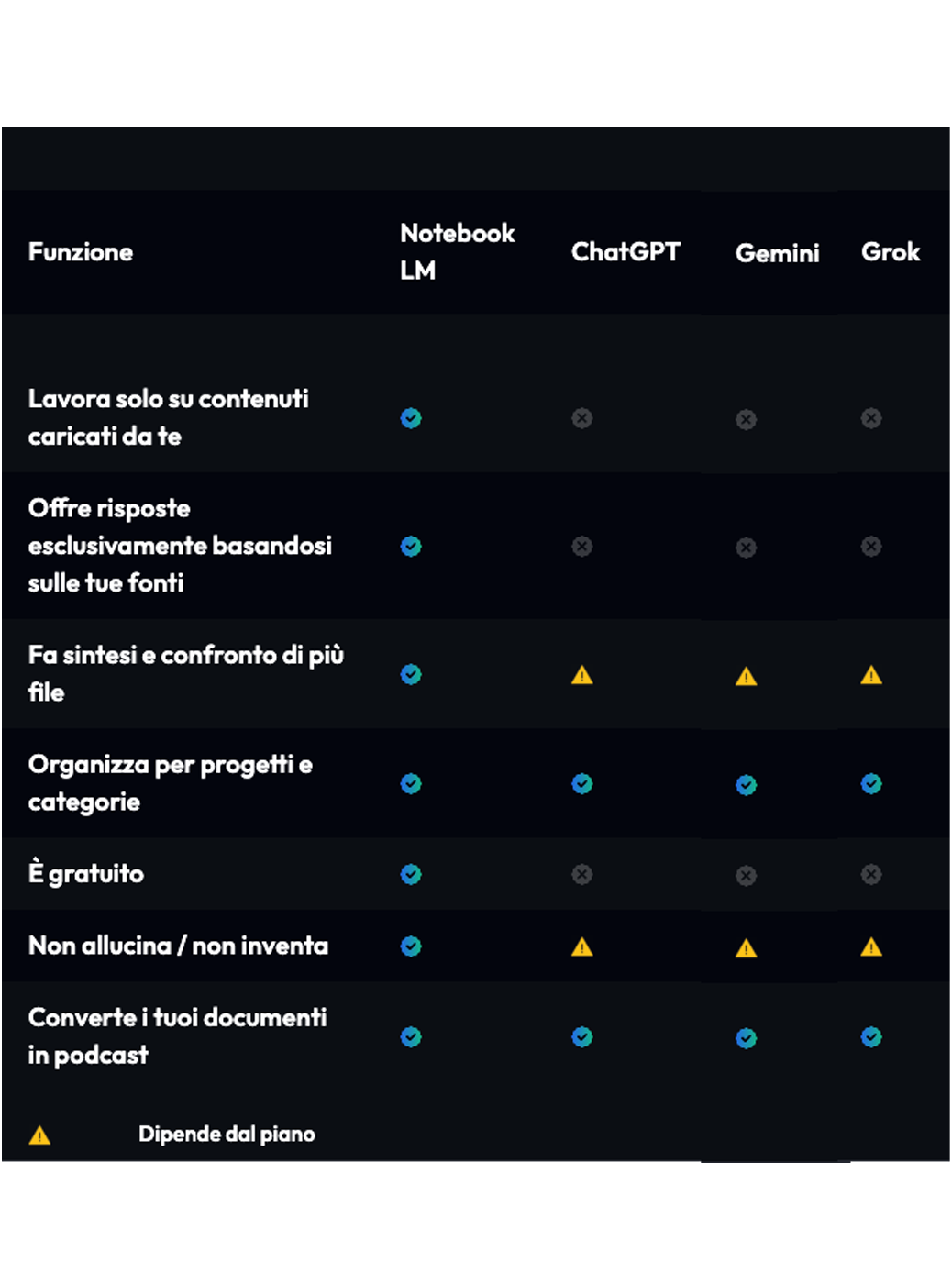This screenshot has width=952, height=1284.
Task: Click the 'Non allucina / non inventa' row label
Action: (178, 946)
